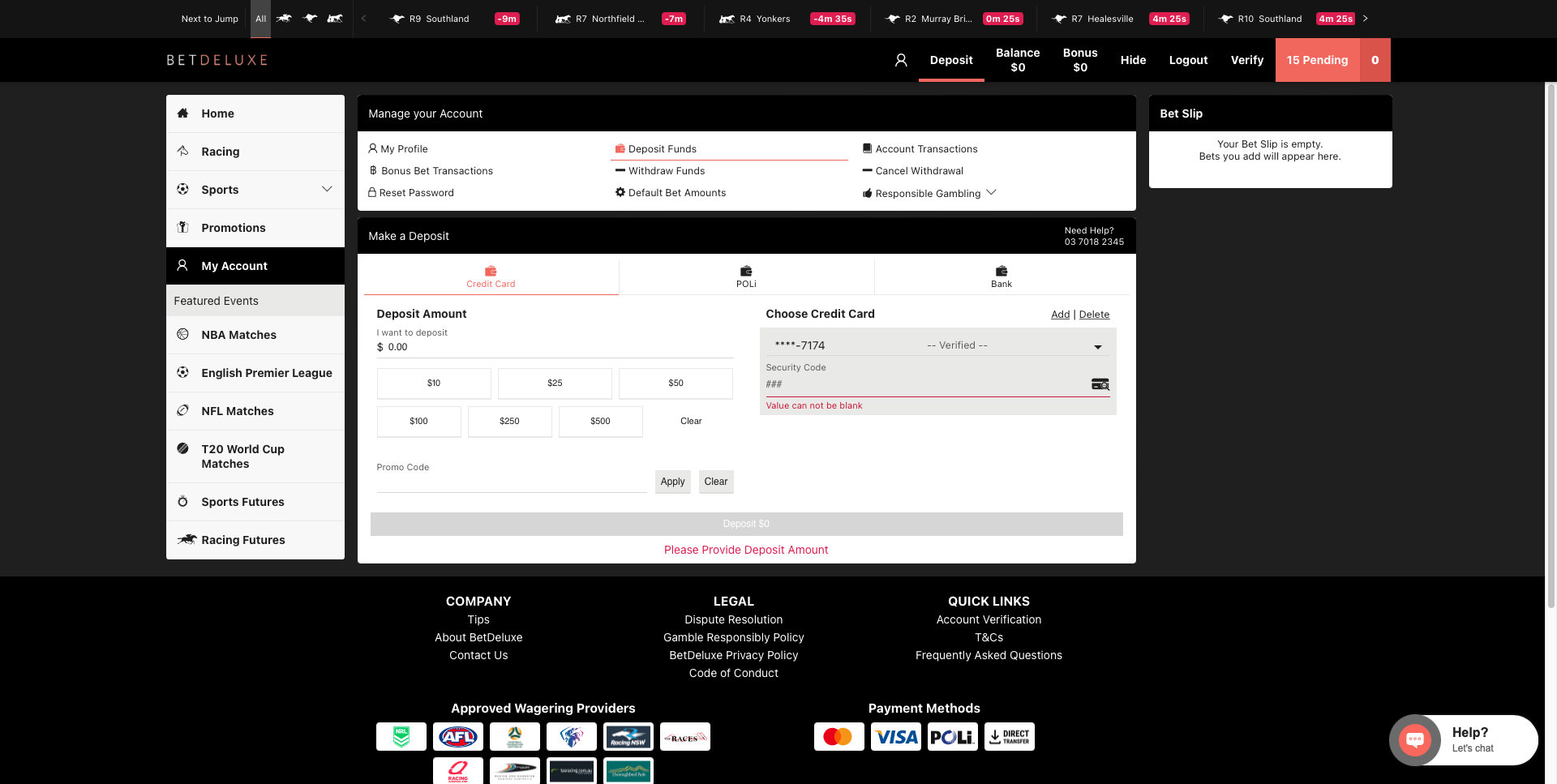Click the Default Bet Amounts gear icon
Screen dimensions: 1557x784
[x=620, y=193]
